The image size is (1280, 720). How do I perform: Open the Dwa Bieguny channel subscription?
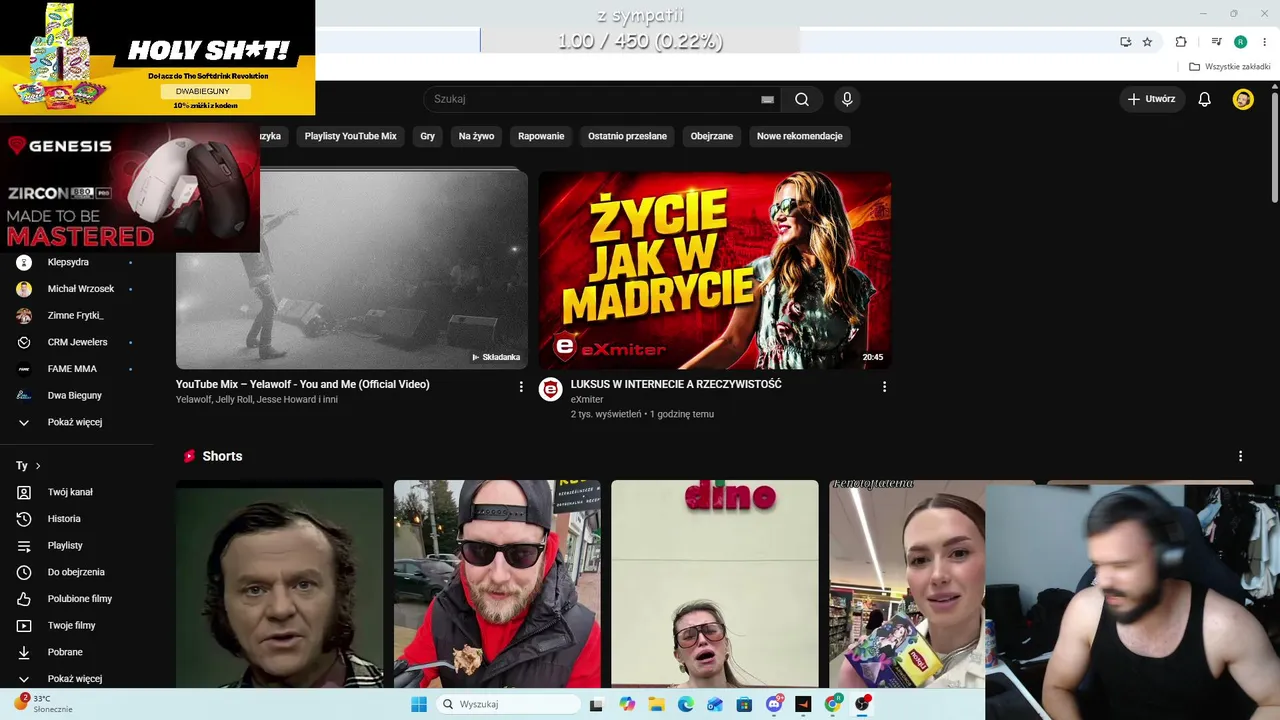click(x=77, y=395)
